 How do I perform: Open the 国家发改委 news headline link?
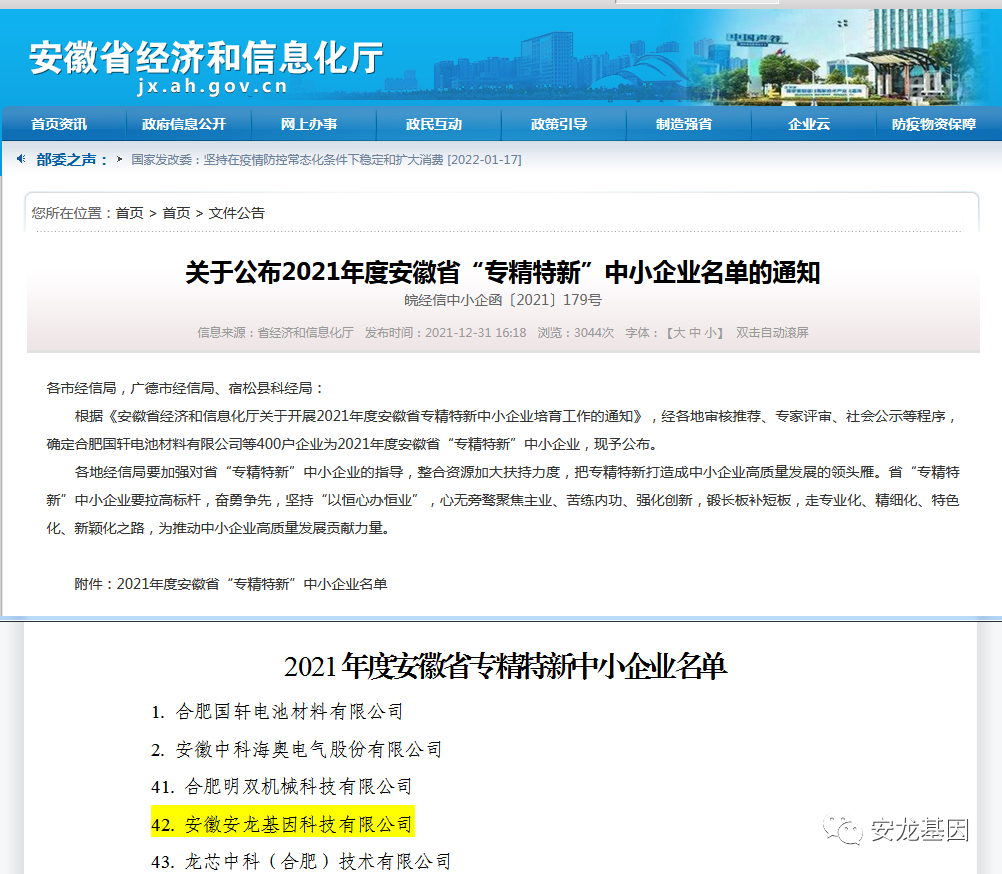tap(326, 160)
